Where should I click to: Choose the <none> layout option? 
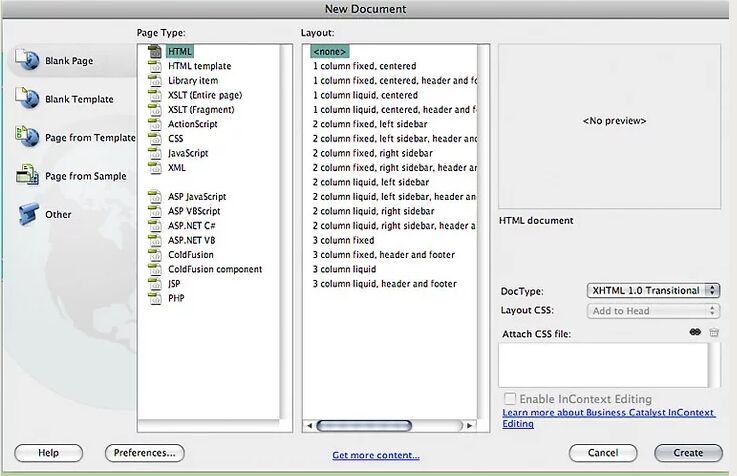point(330,51)
